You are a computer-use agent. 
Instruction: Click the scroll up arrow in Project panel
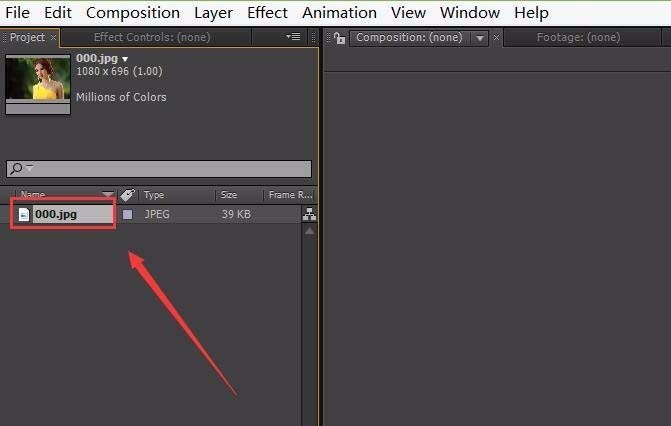click(x=309, y=231)
